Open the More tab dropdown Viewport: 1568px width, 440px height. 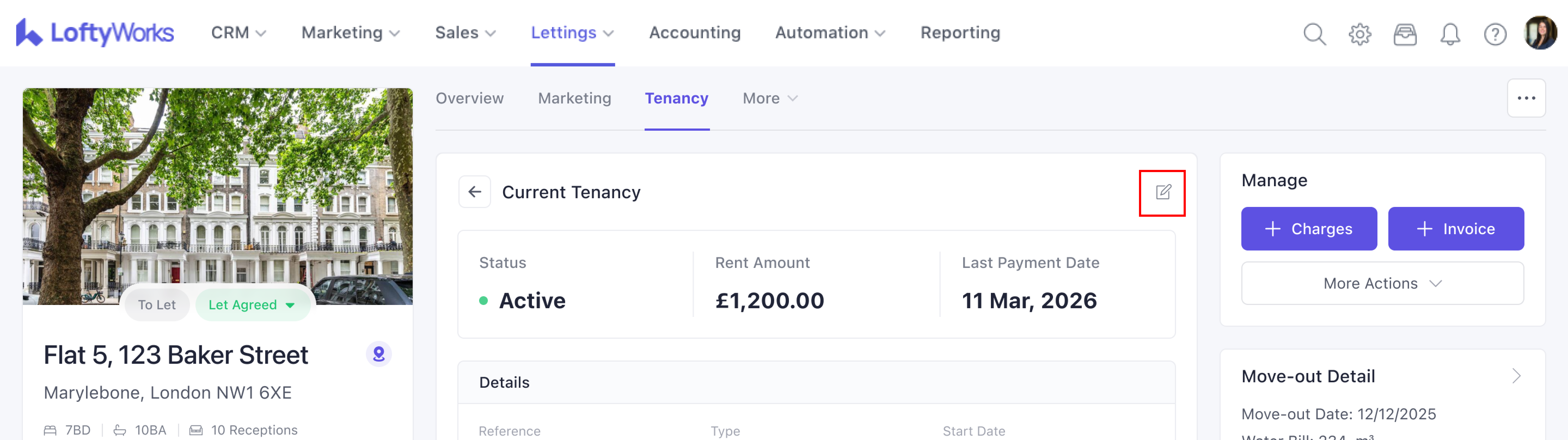tap(769, 98)
